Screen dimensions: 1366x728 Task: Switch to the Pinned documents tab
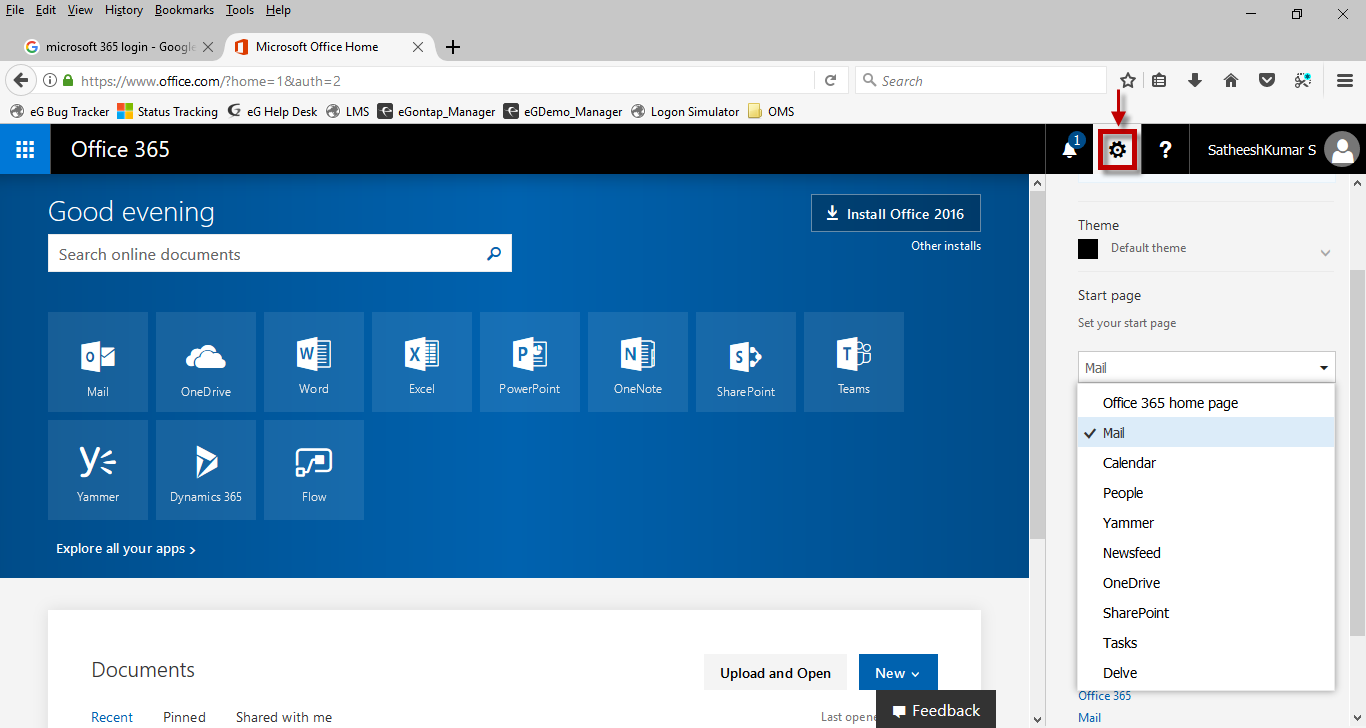(184, 717)
